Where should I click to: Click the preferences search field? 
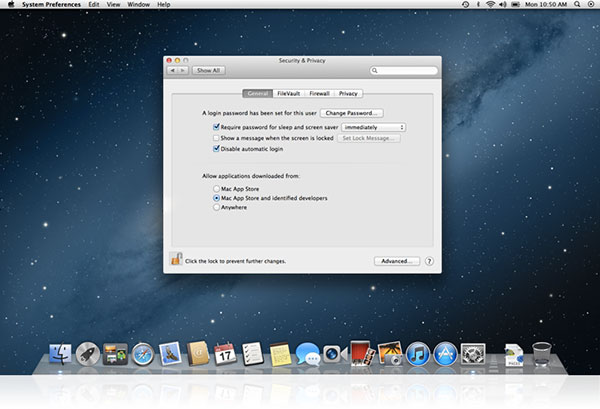pyautogui.click(x=404, y=70)
